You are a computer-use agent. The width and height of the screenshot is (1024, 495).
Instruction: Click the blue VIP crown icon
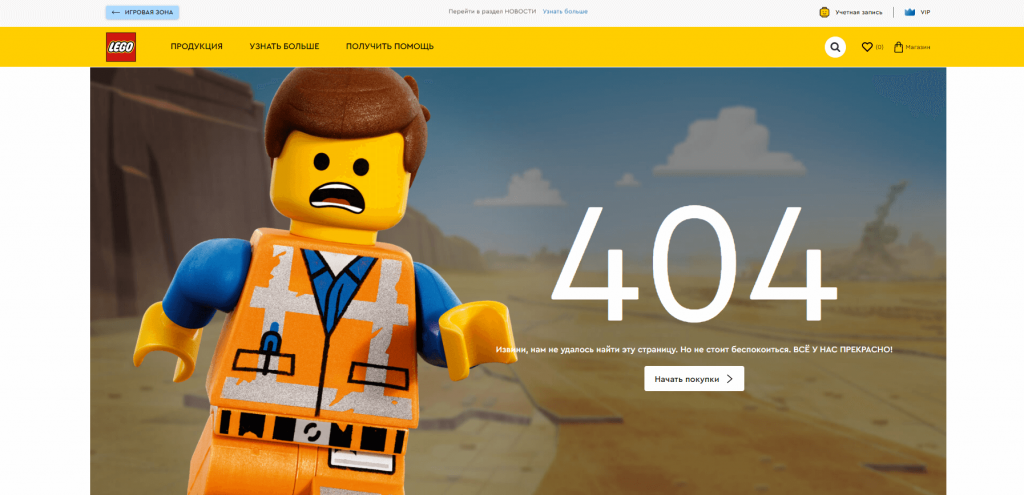click(x=910, y=12)
